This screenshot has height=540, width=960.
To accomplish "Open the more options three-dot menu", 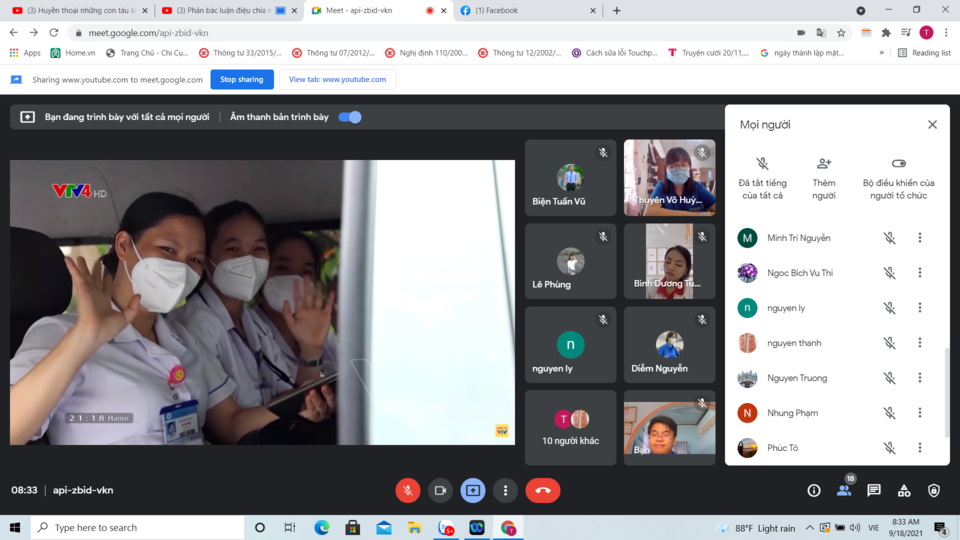I will tap(505, 490).
